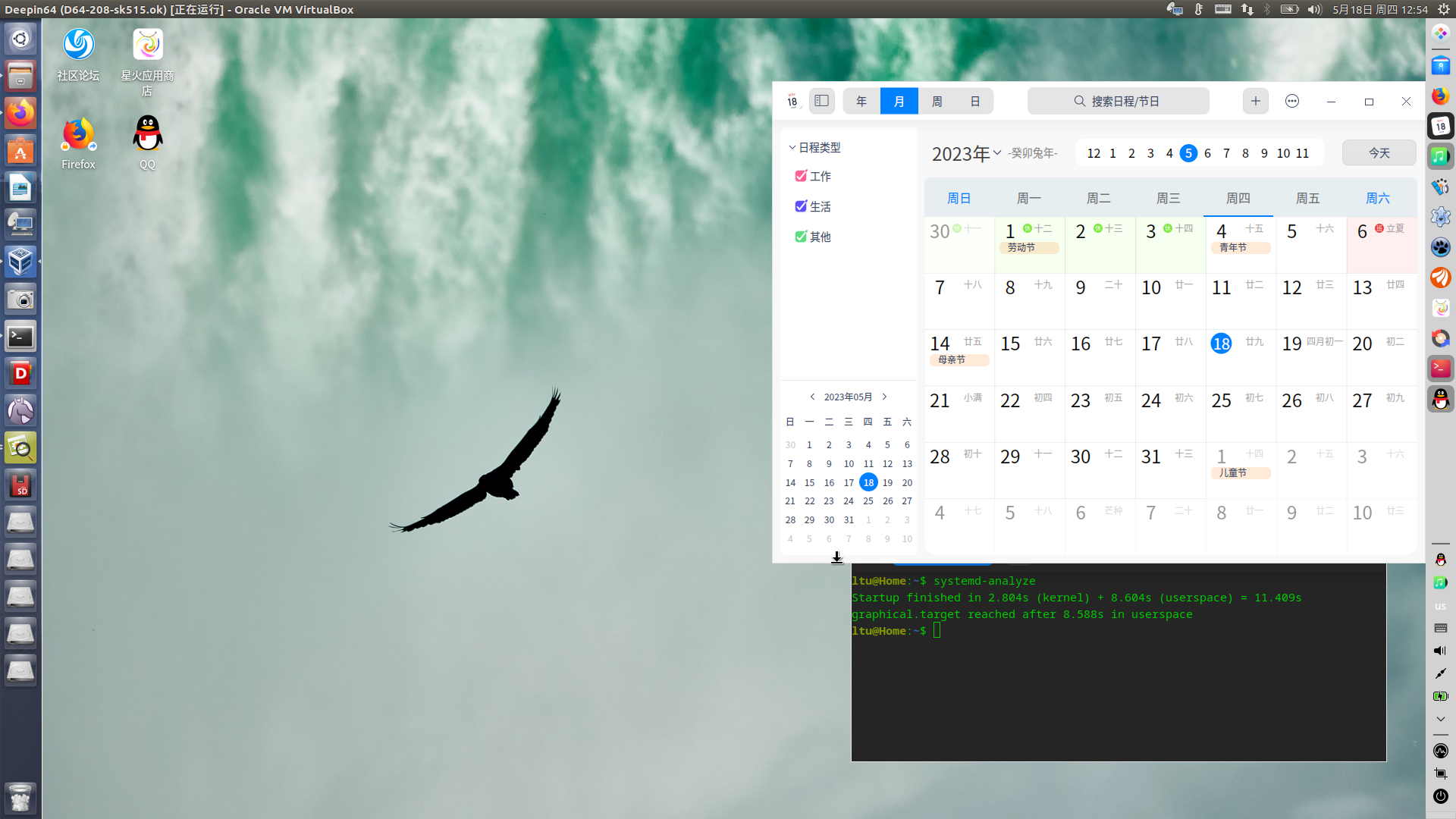The height and width of the screenshot is (819, 1456).
Task: Launch the terminal from the left dock
Action: point(20,337)
